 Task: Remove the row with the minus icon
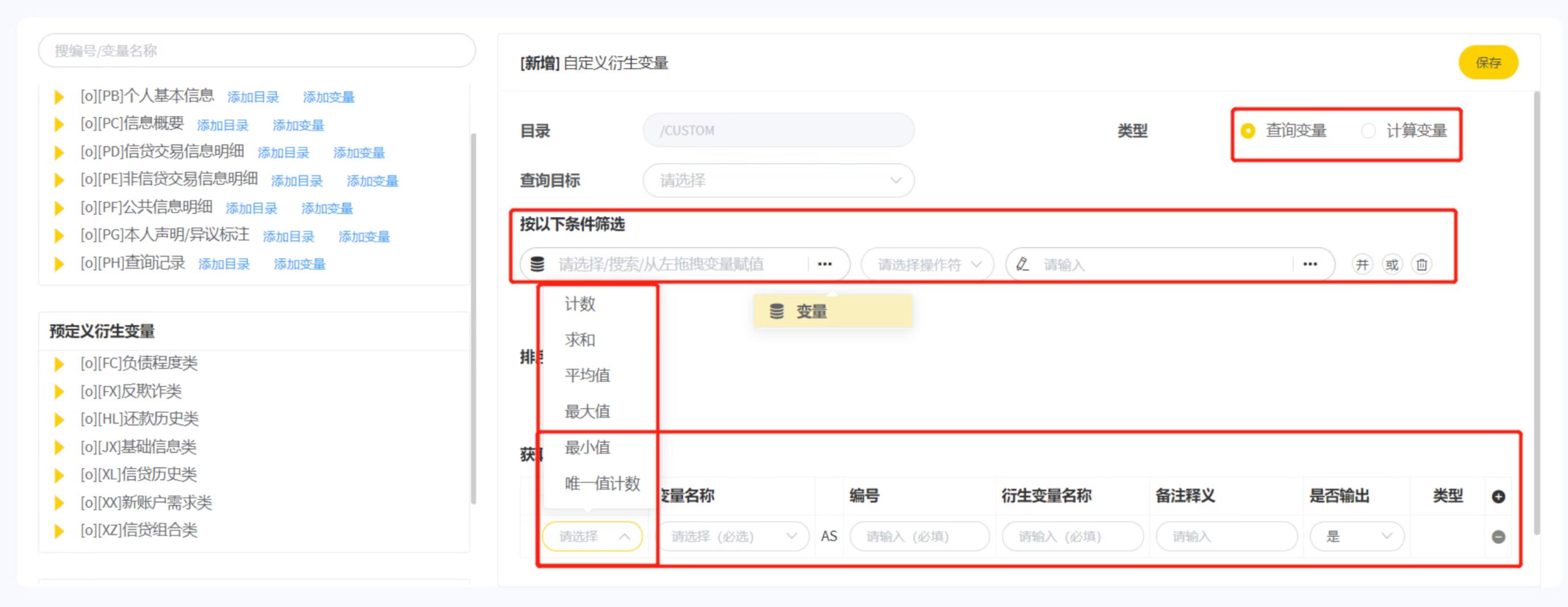(x=1498, y=537)
